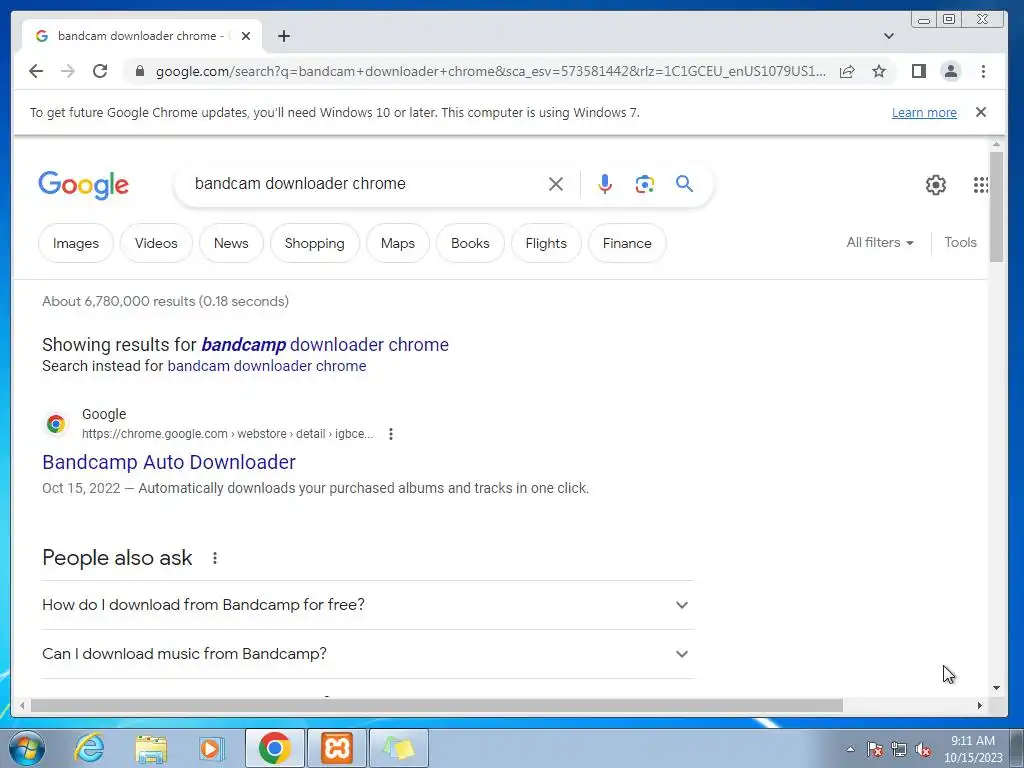The width and height of the screenshot is (1024, 768).
Task: Open the Chrome side panel
Action: click(x=919, y=71)
